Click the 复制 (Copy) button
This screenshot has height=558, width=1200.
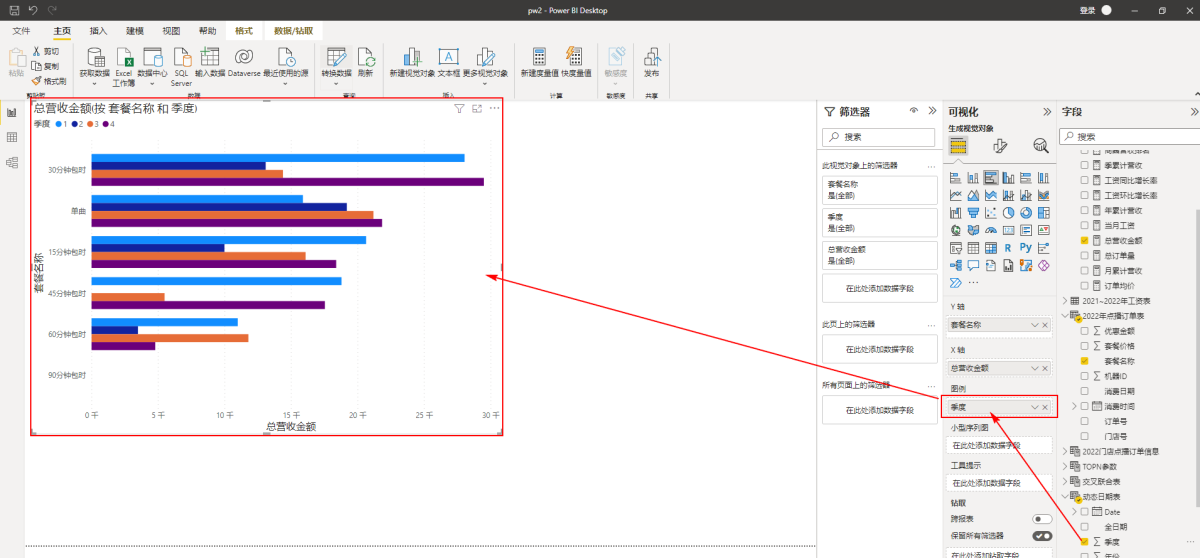tap(46, 66)
